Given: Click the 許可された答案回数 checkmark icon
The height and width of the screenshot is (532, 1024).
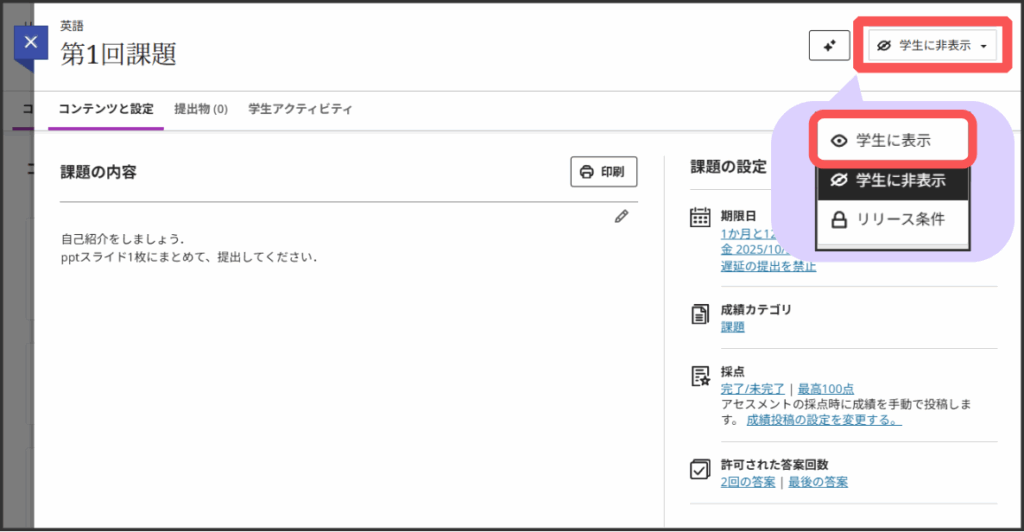Looking at the screenshot, I should [700, 470].
